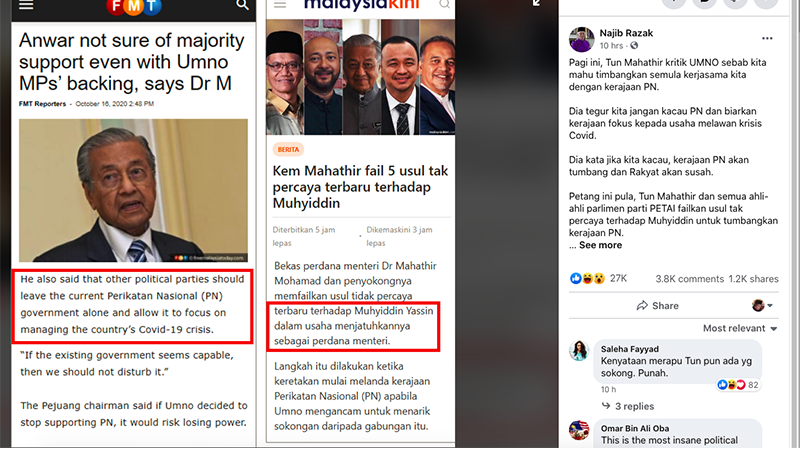Click Saleha Fayyad's commenter name

coord(630,349)
